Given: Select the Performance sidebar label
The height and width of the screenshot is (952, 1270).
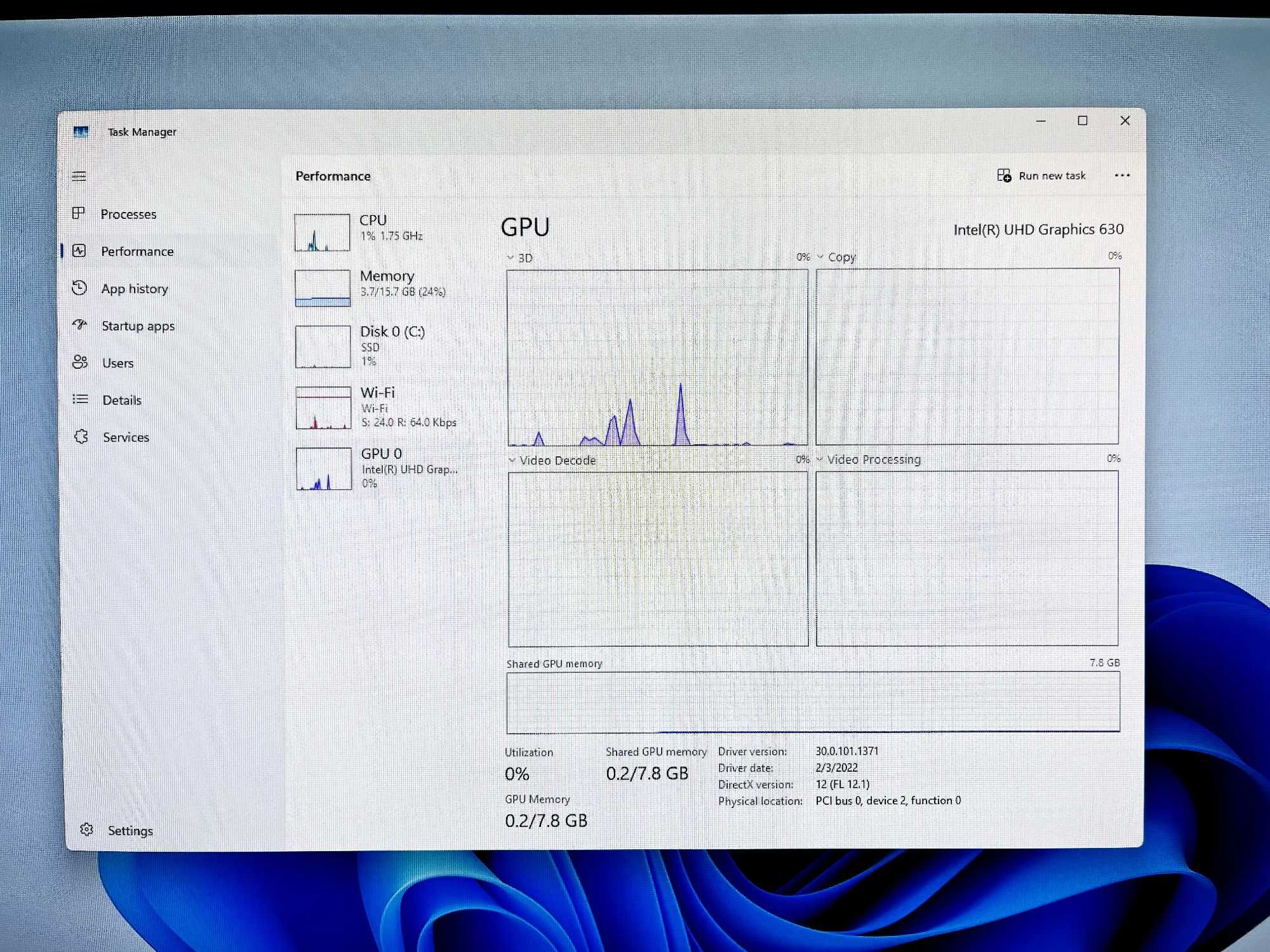Looking at the screenshot, I should (x=137, y=251).
